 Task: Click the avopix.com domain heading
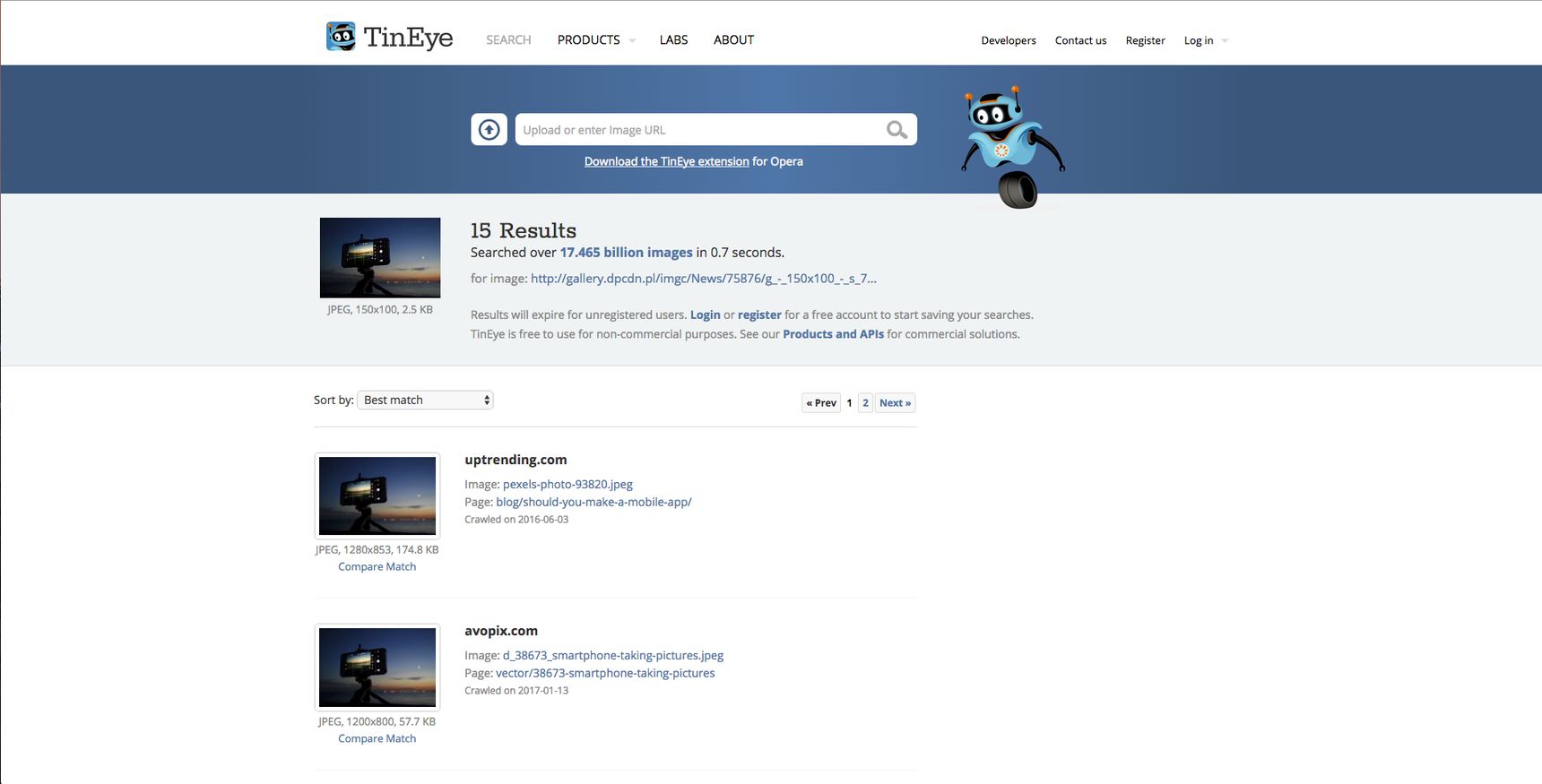tap(501, 631)
